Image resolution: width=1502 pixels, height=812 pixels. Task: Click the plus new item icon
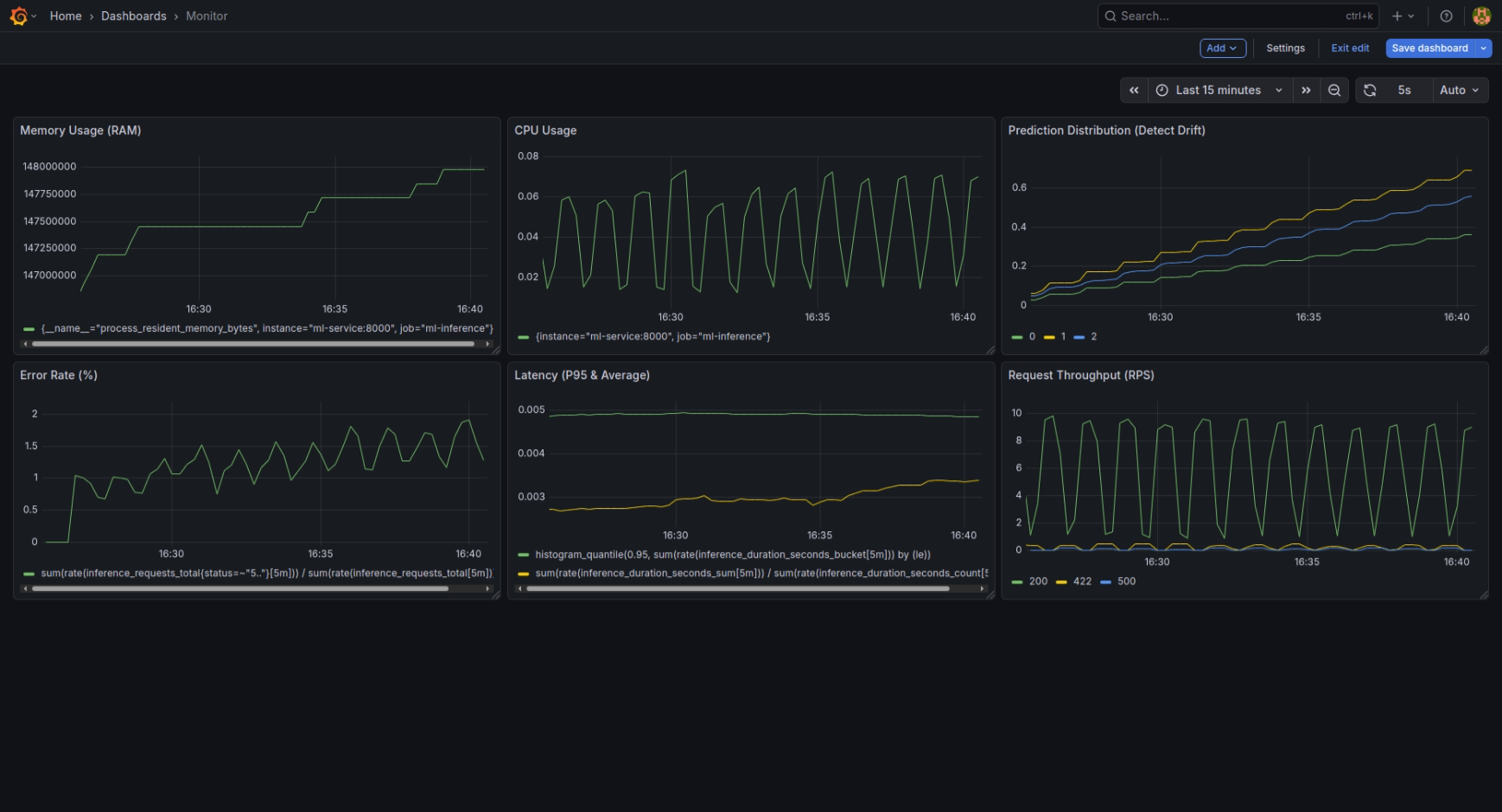click(1397, 16)
